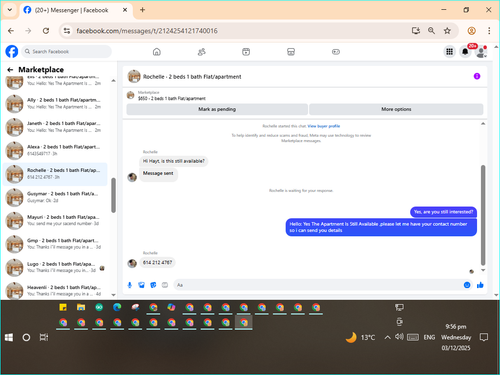Click the back arrow beside Marketplace
Screen dimensions: 500x375
[x=10, y=70]
